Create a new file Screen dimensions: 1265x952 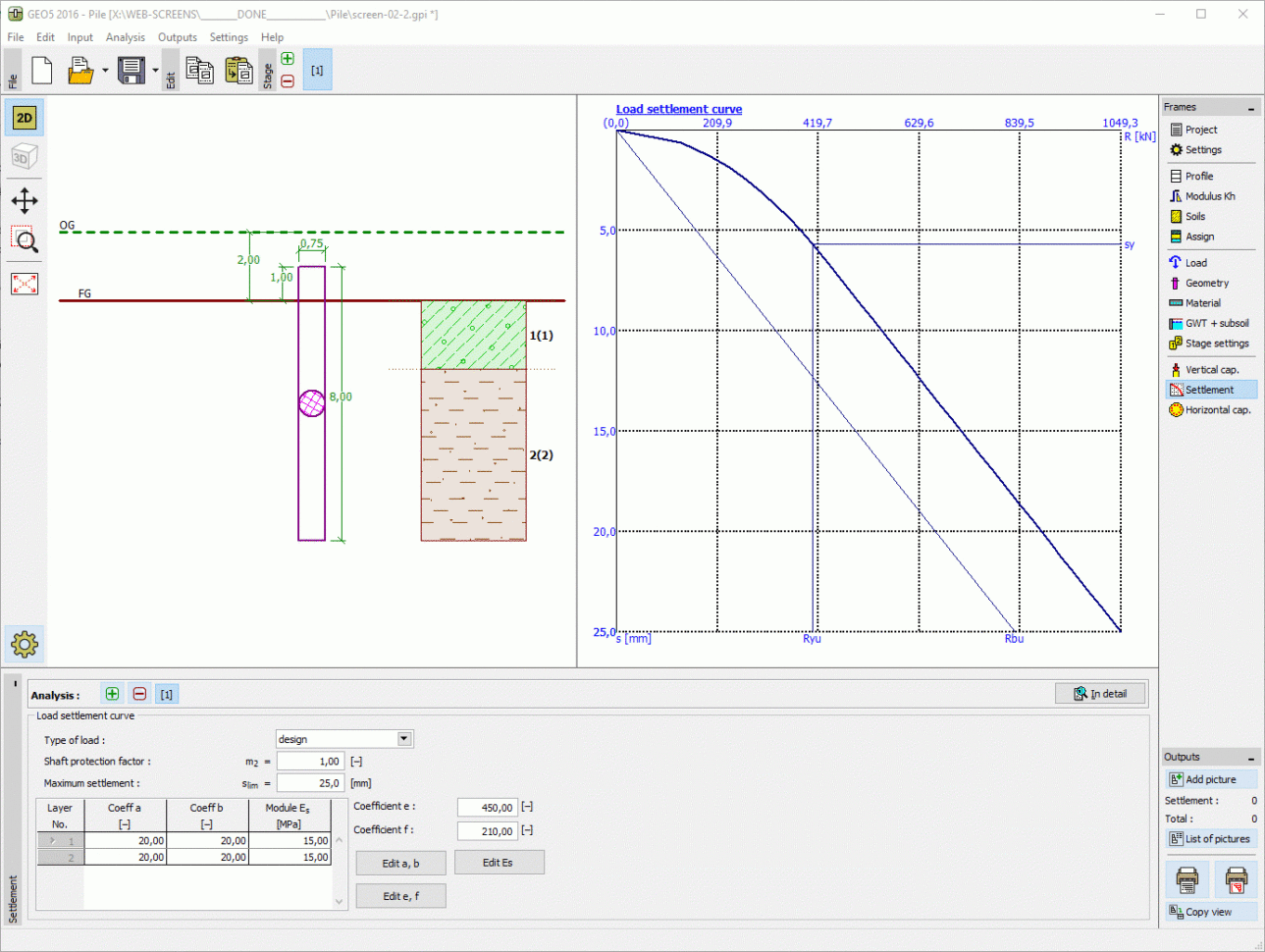click(41, 70)
